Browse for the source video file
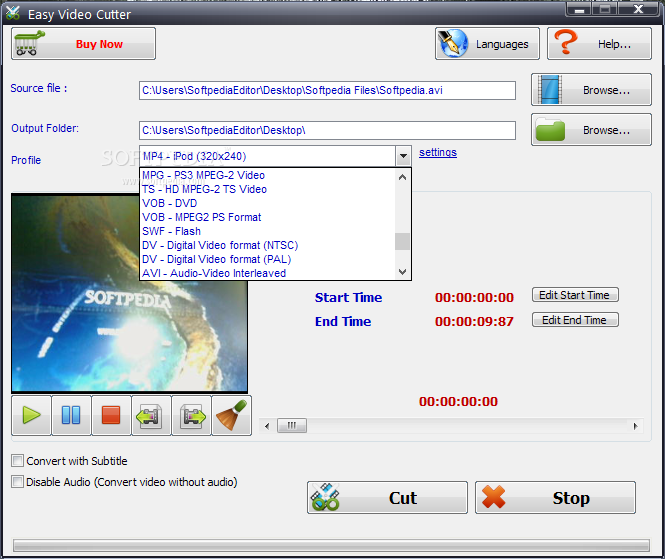The width and height of the screenshot is (665, 559). click(591, 89)
